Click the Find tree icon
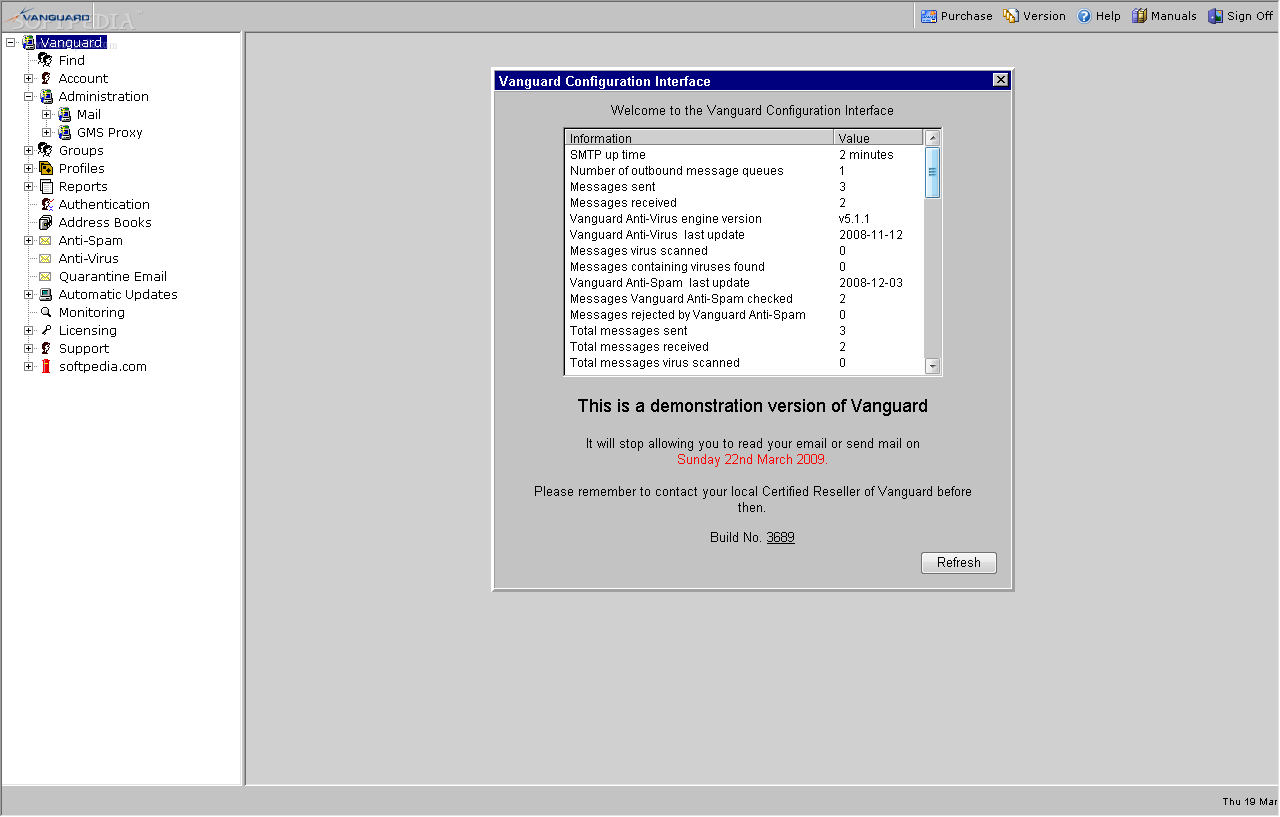Viewport: 1280px width, 817px height. (x=45, y=60)
